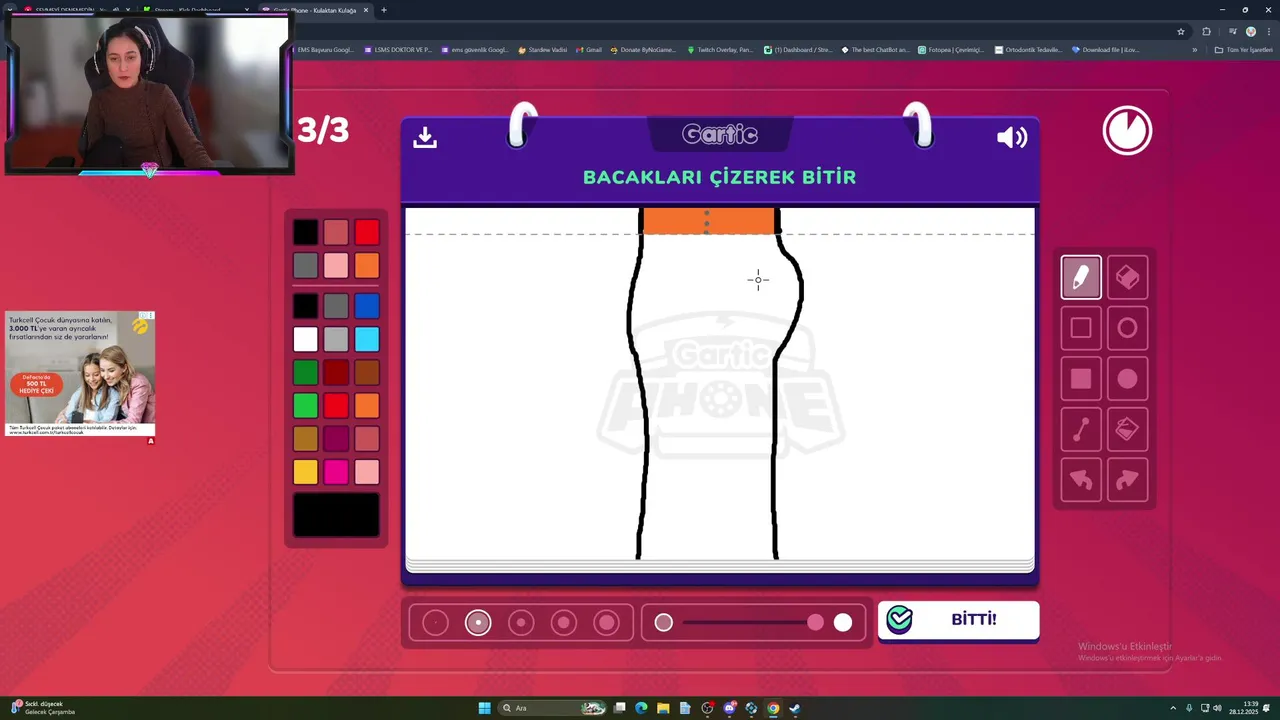Screen dimensions: 1280x720
Task: Expand the bookmarks bar overflow chevron
Action: point(1194,50)
